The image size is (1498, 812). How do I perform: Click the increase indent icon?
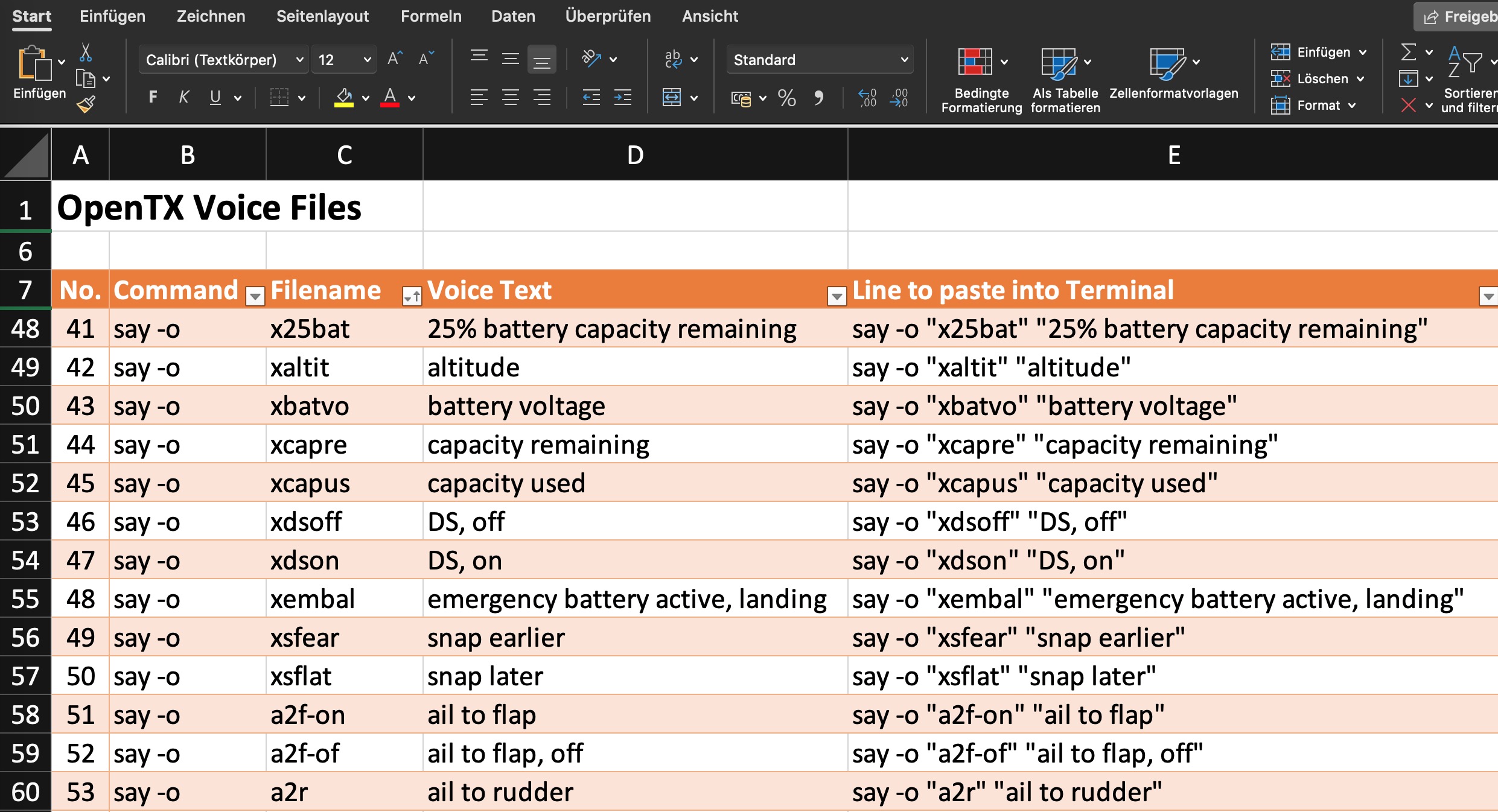coord(622,97)
